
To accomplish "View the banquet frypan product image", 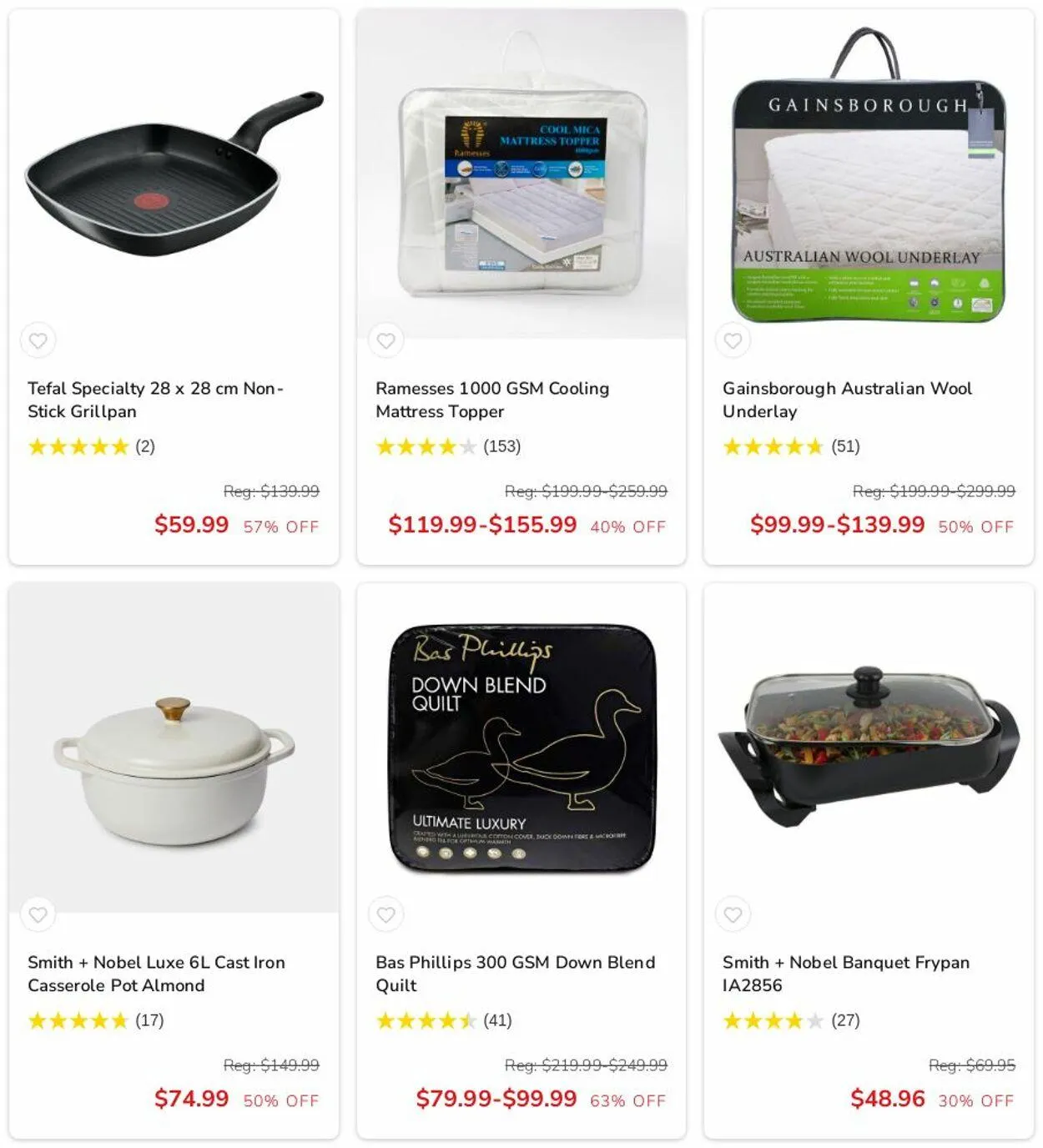I will [x=869, y=748].
